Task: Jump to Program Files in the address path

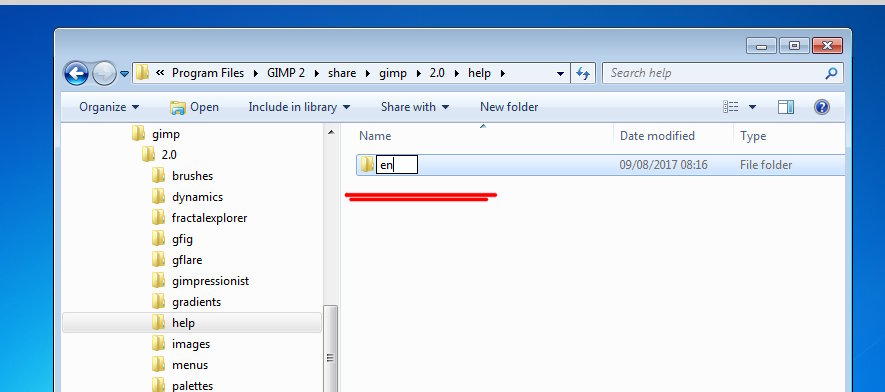Action: 208,73
